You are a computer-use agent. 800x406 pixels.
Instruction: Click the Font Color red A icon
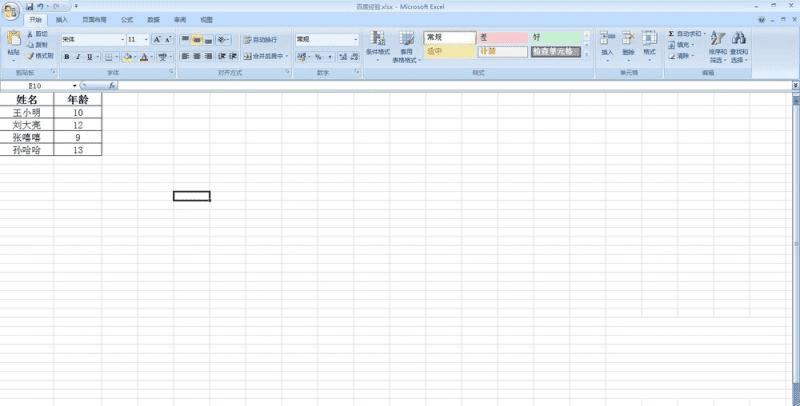pos(144,57)
